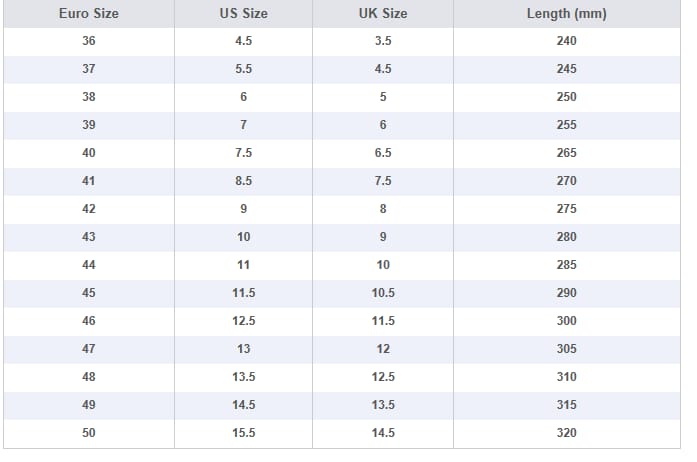
Task: Click UK size 6.5 cell
Action: point(383,153)
